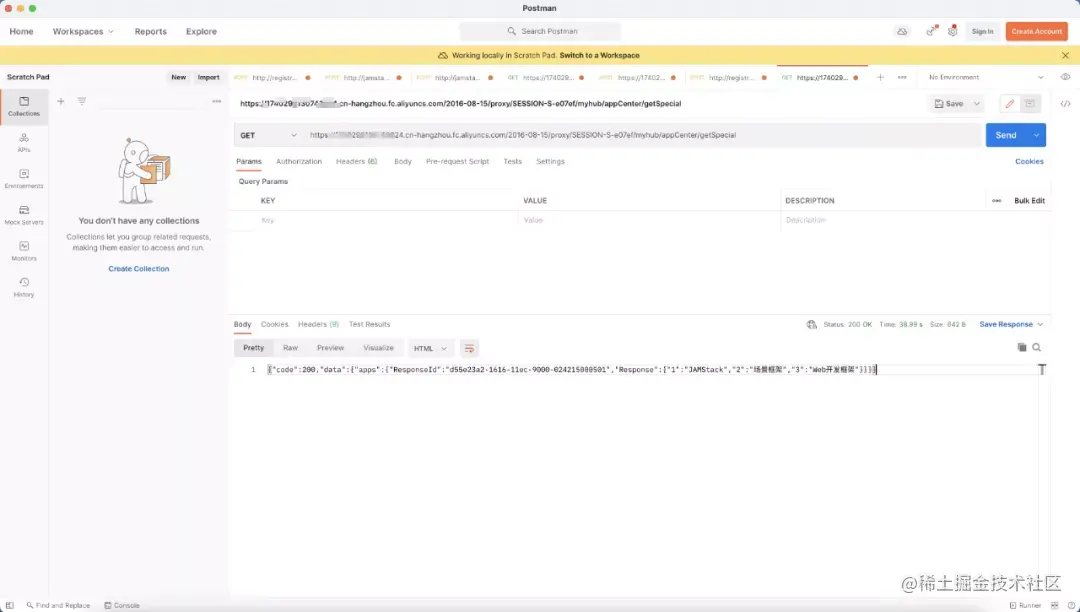Image resolution: width=1080 pixels, height=612 pixels.
Task: Toggle sidebar icon in bottom status bar
Action: [x=10, y=605]
